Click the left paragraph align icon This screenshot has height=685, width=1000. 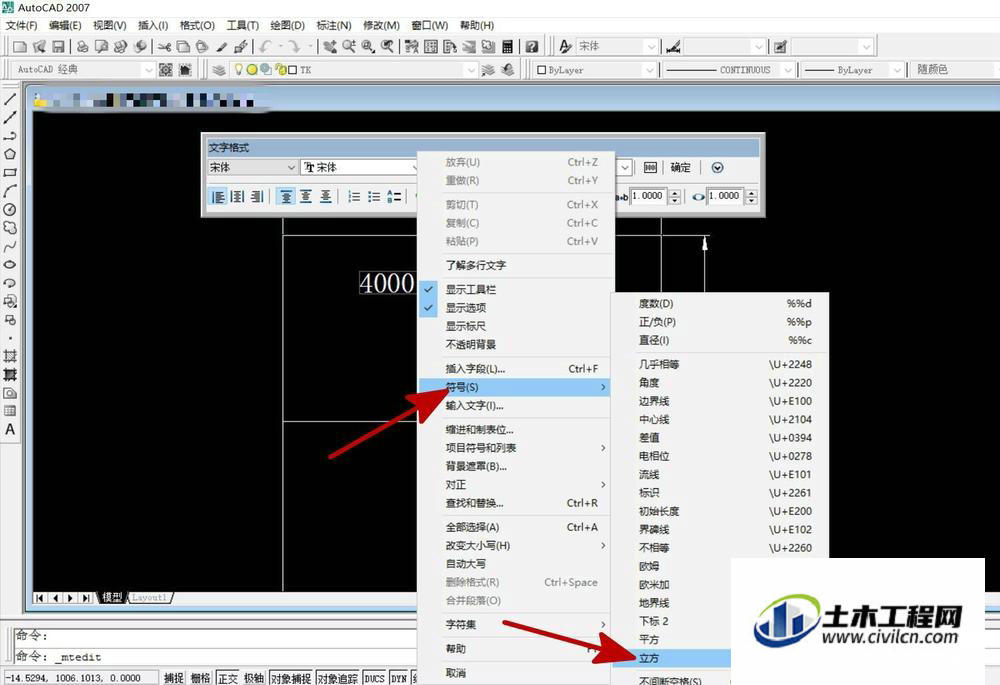point(217,196)
